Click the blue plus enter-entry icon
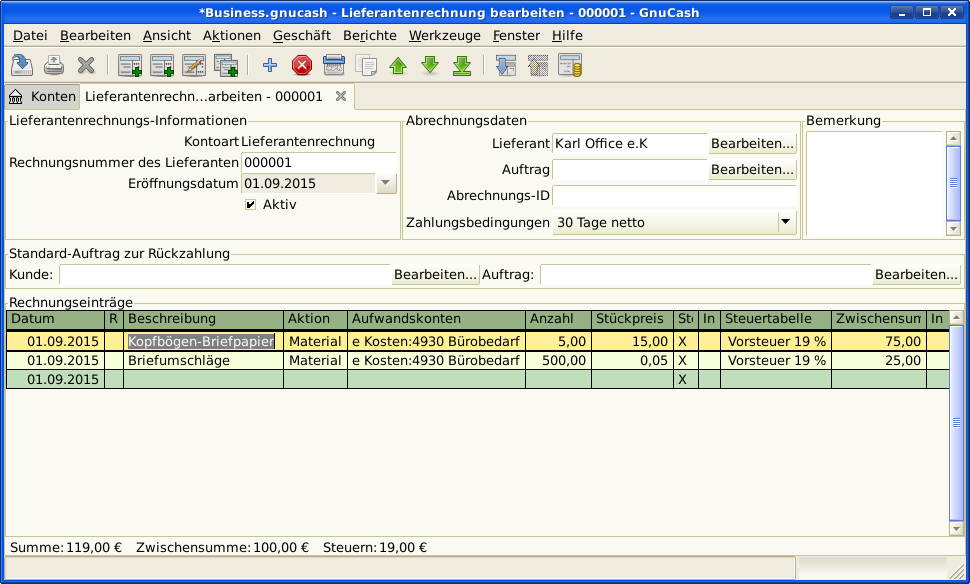 point(269,66)
